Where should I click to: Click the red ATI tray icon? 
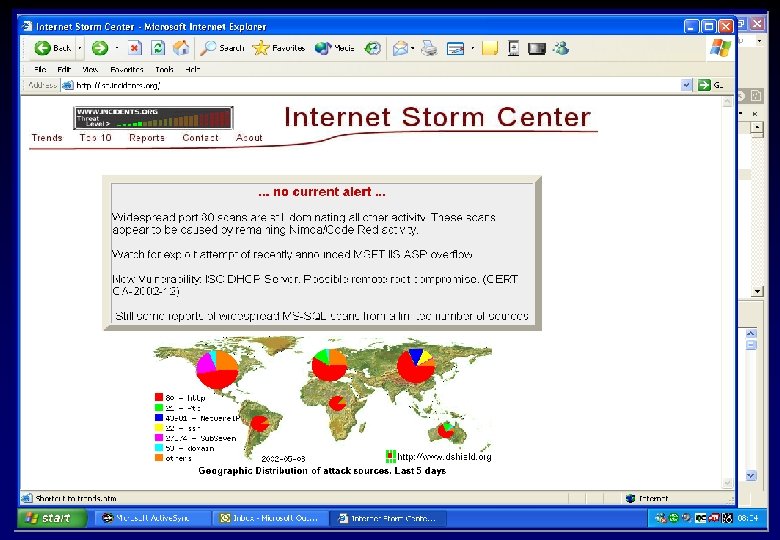click(x=713, y=518)
